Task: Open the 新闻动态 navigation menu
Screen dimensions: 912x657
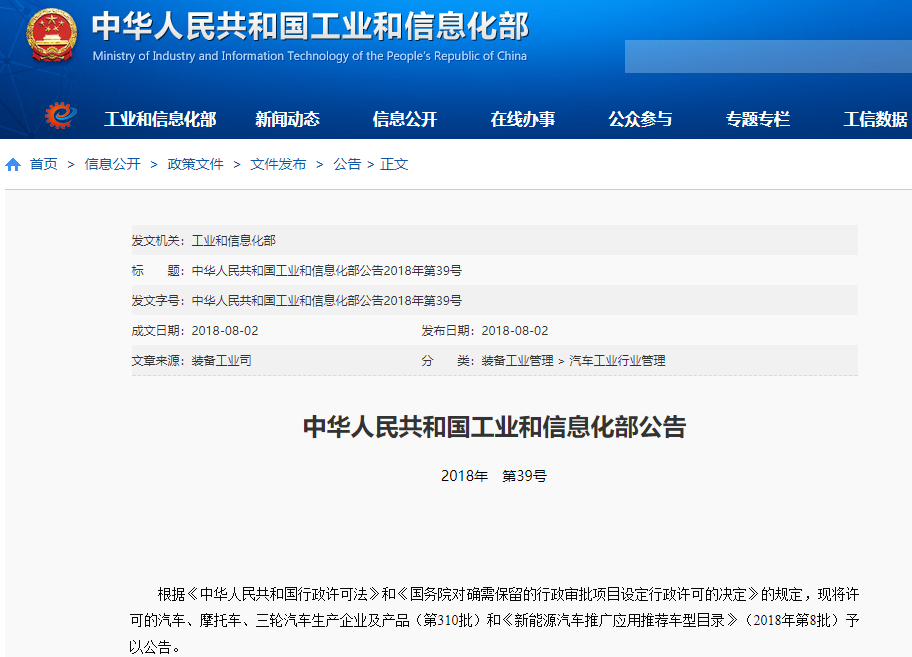Action: click(x=289, y=118)
